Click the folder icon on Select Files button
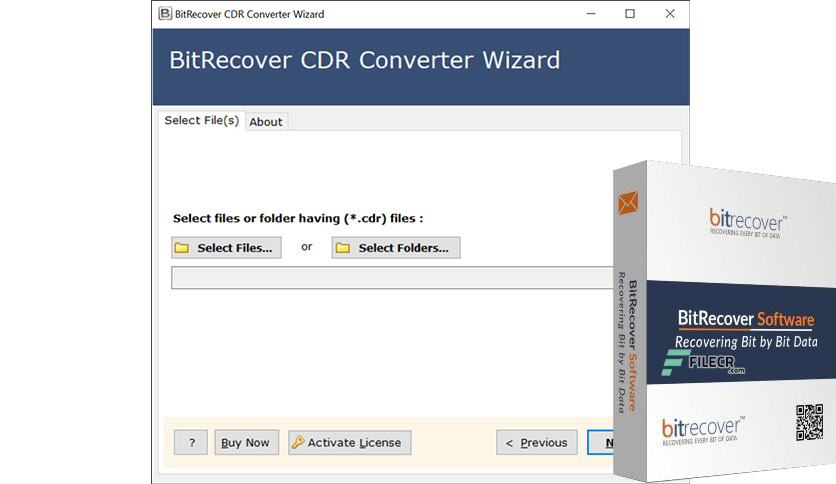The height and width of the screenshot is (484, 836). point(182,248)
